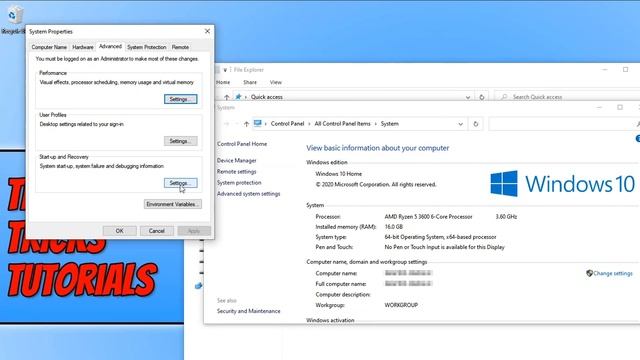Screen dimensions: 640x360
Task: Select All Control Panel Items breadcrumb
Action: tap(342, 124)
